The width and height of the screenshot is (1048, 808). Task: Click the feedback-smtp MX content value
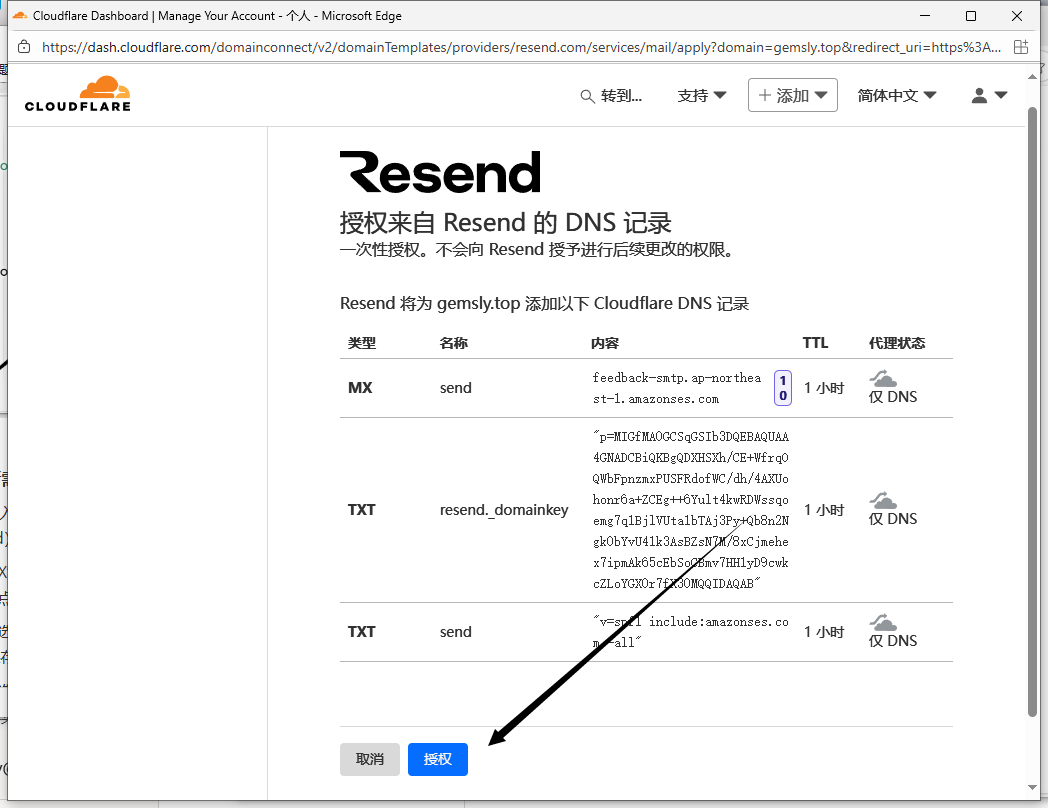coord(676,388)
